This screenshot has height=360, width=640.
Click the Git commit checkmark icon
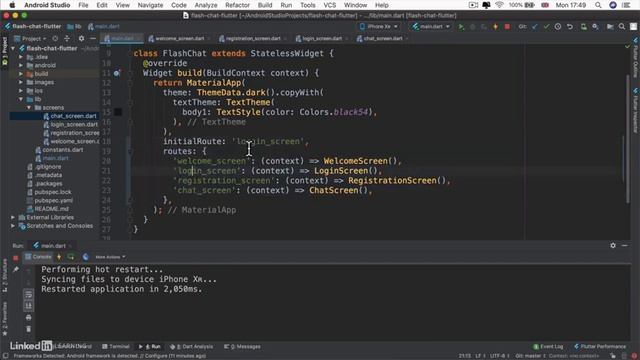tap(546, 27)
